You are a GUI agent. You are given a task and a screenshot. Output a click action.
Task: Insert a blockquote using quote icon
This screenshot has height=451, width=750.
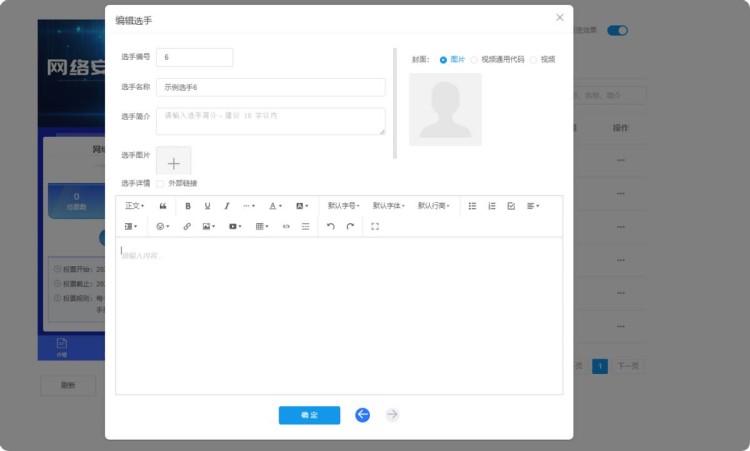pos(163,206)
